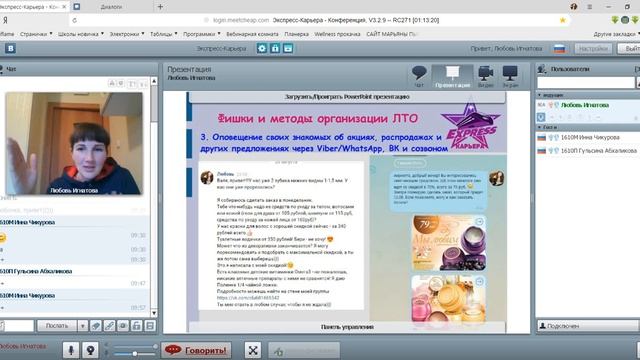Viewport: 640px width, 360px height.
Task: Click the VK share icon in header
Action: point(10,48)
